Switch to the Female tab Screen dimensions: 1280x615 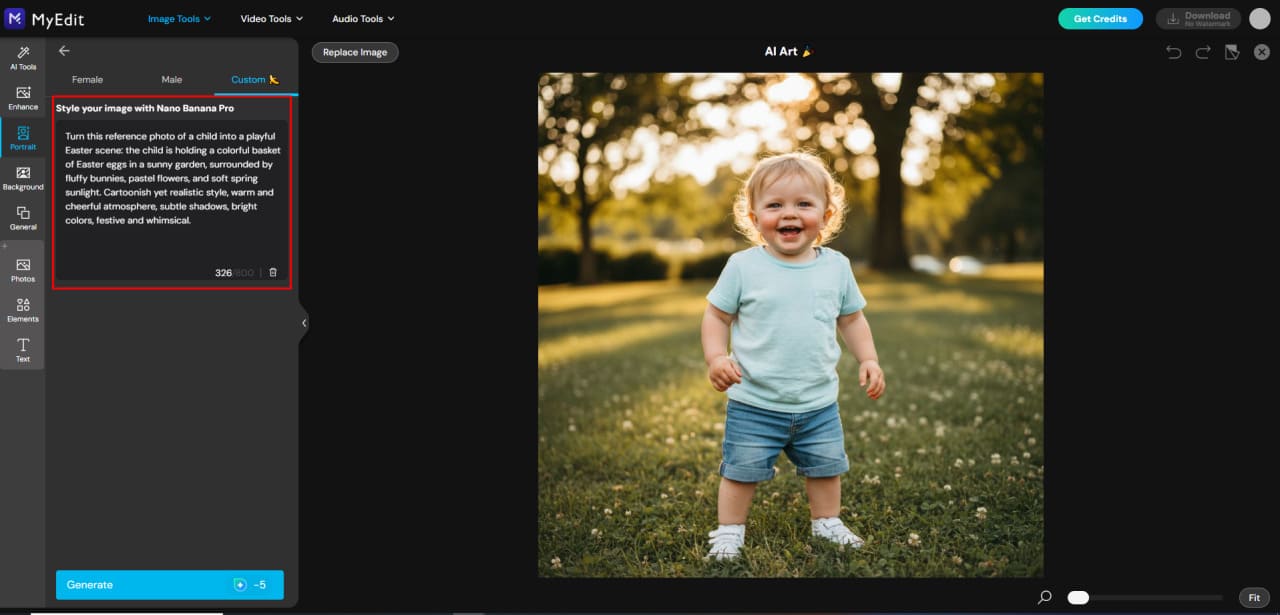[x=87, y=80]
